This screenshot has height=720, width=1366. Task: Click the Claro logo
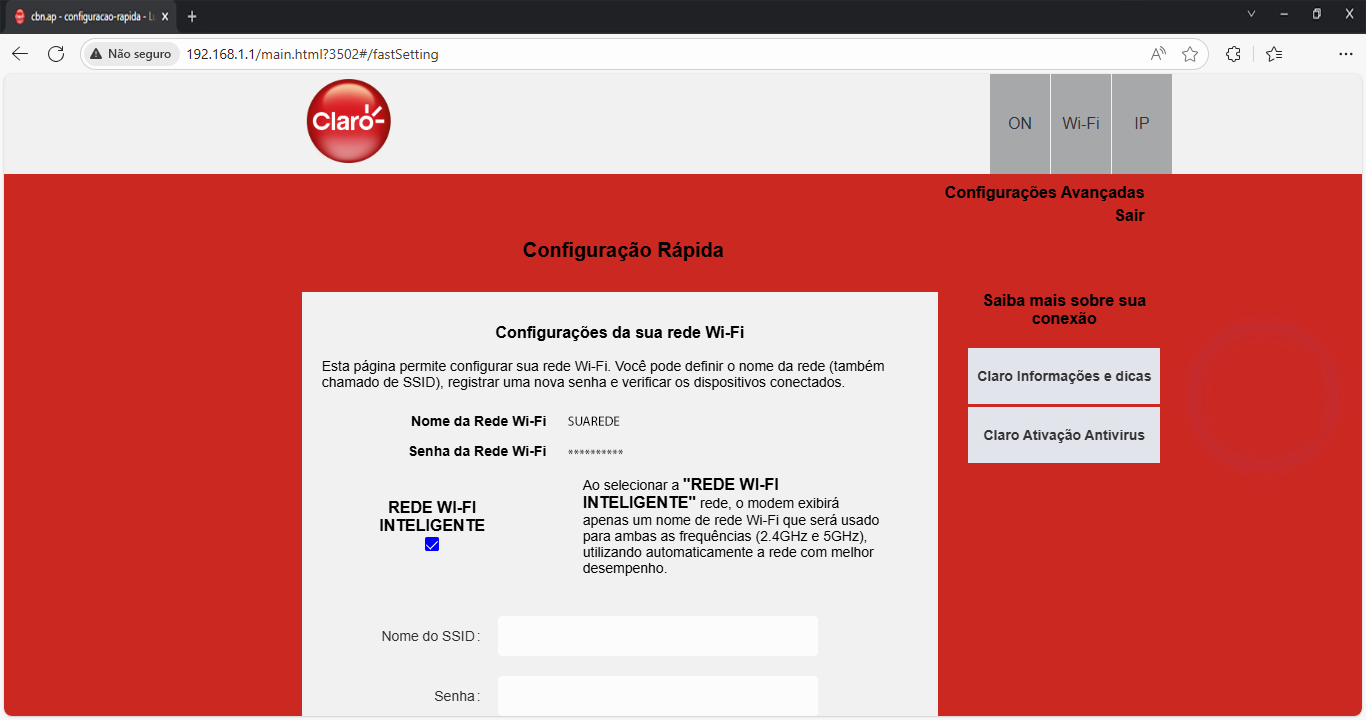click(348, 122)
